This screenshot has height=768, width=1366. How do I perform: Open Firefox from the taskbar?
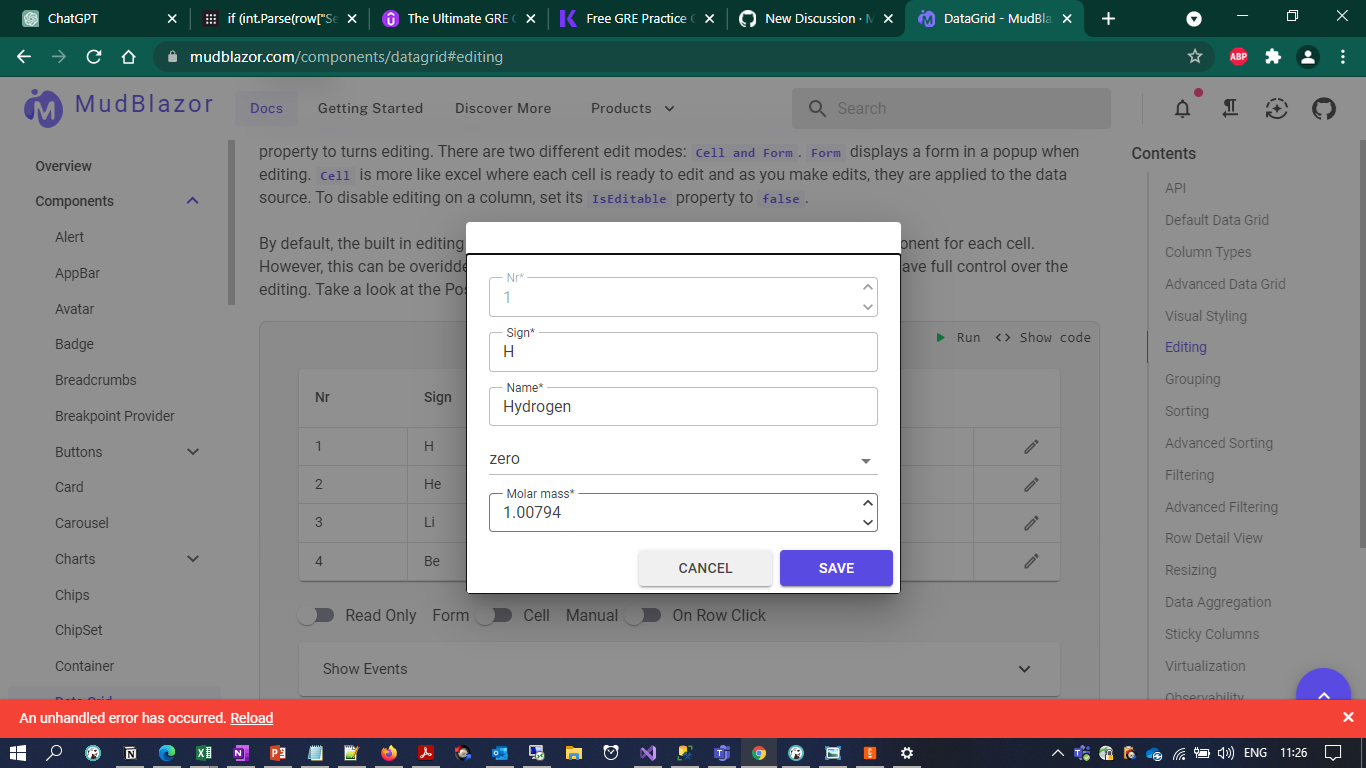click(389, 753)
